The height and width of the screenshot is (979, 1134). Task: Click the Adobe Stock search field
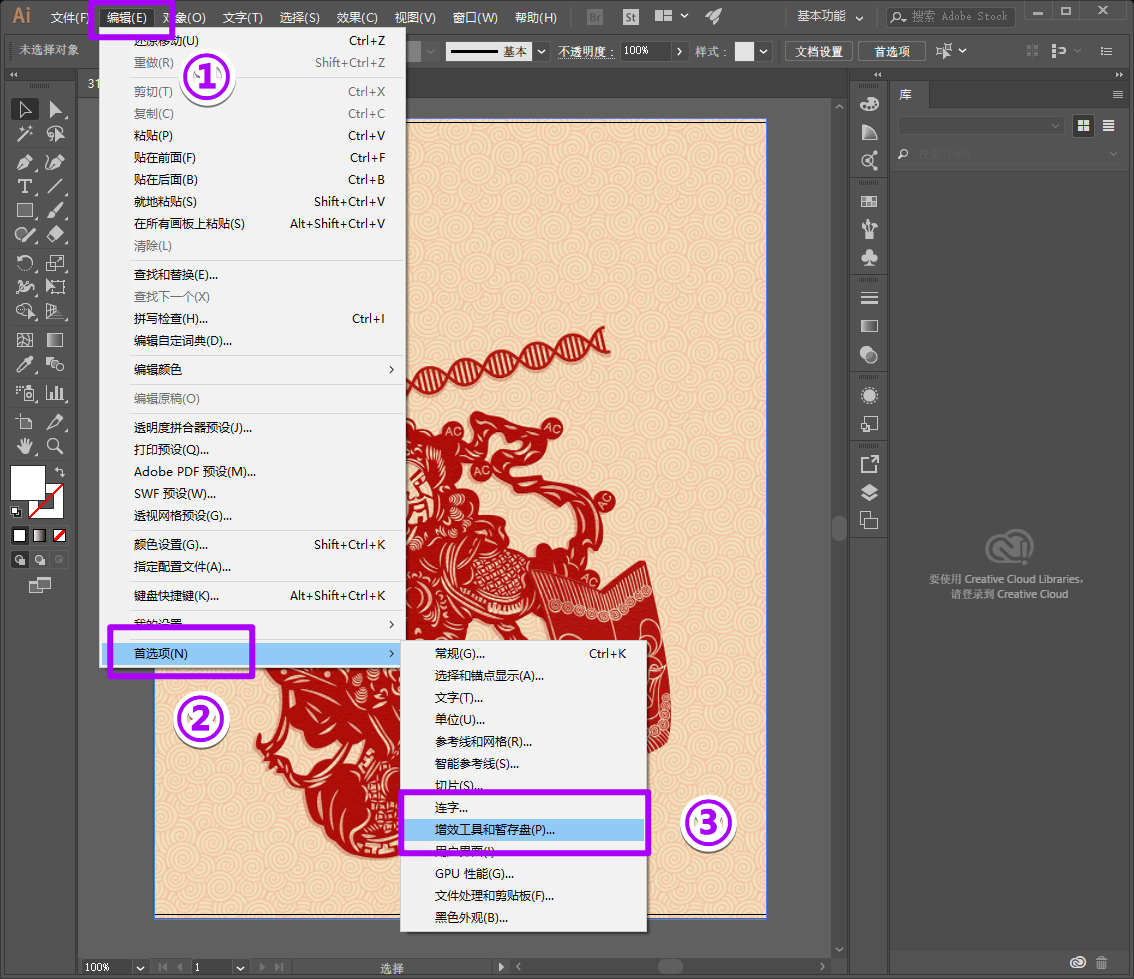pyautogui.click(x=951, y=17)
